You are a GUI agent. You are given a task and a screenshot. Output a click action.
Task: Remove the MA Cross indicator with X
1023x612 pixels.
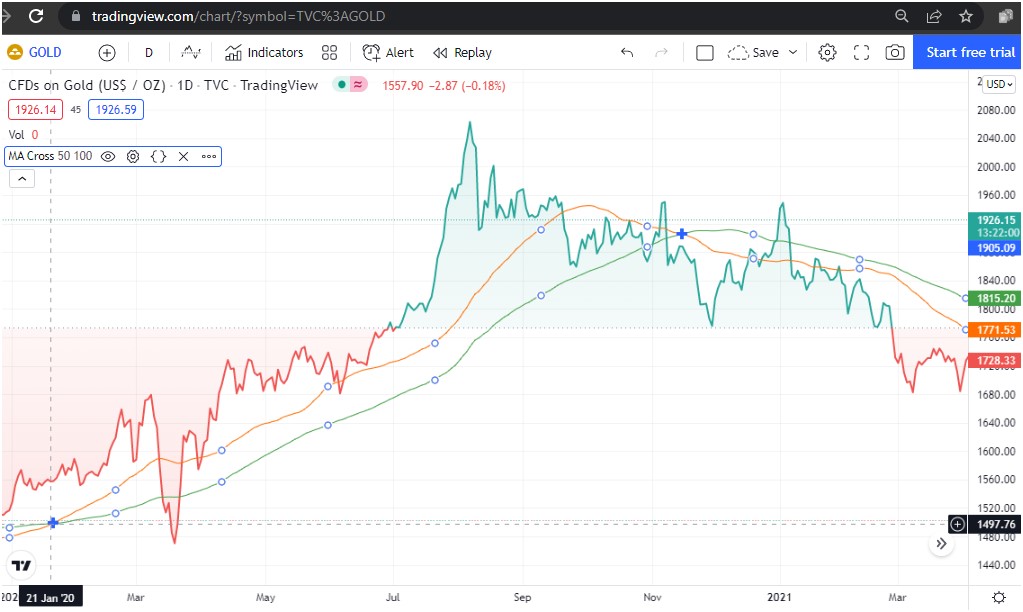[183, 156]
